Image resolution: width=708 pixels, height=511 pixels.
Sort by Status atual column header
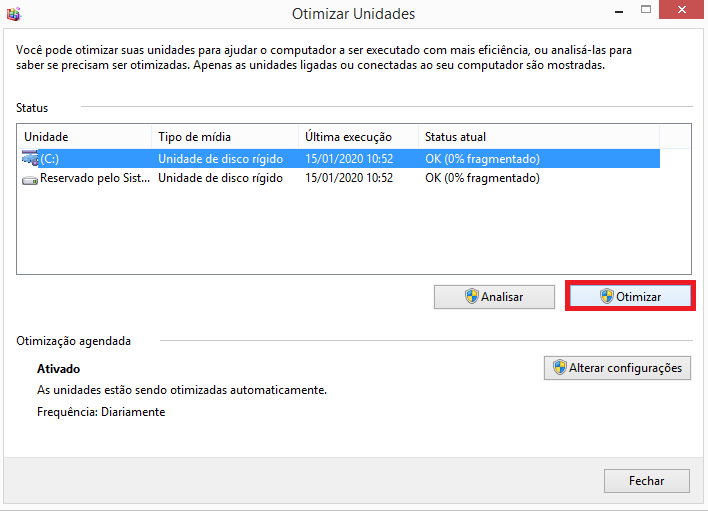click(x=539, y=137)
